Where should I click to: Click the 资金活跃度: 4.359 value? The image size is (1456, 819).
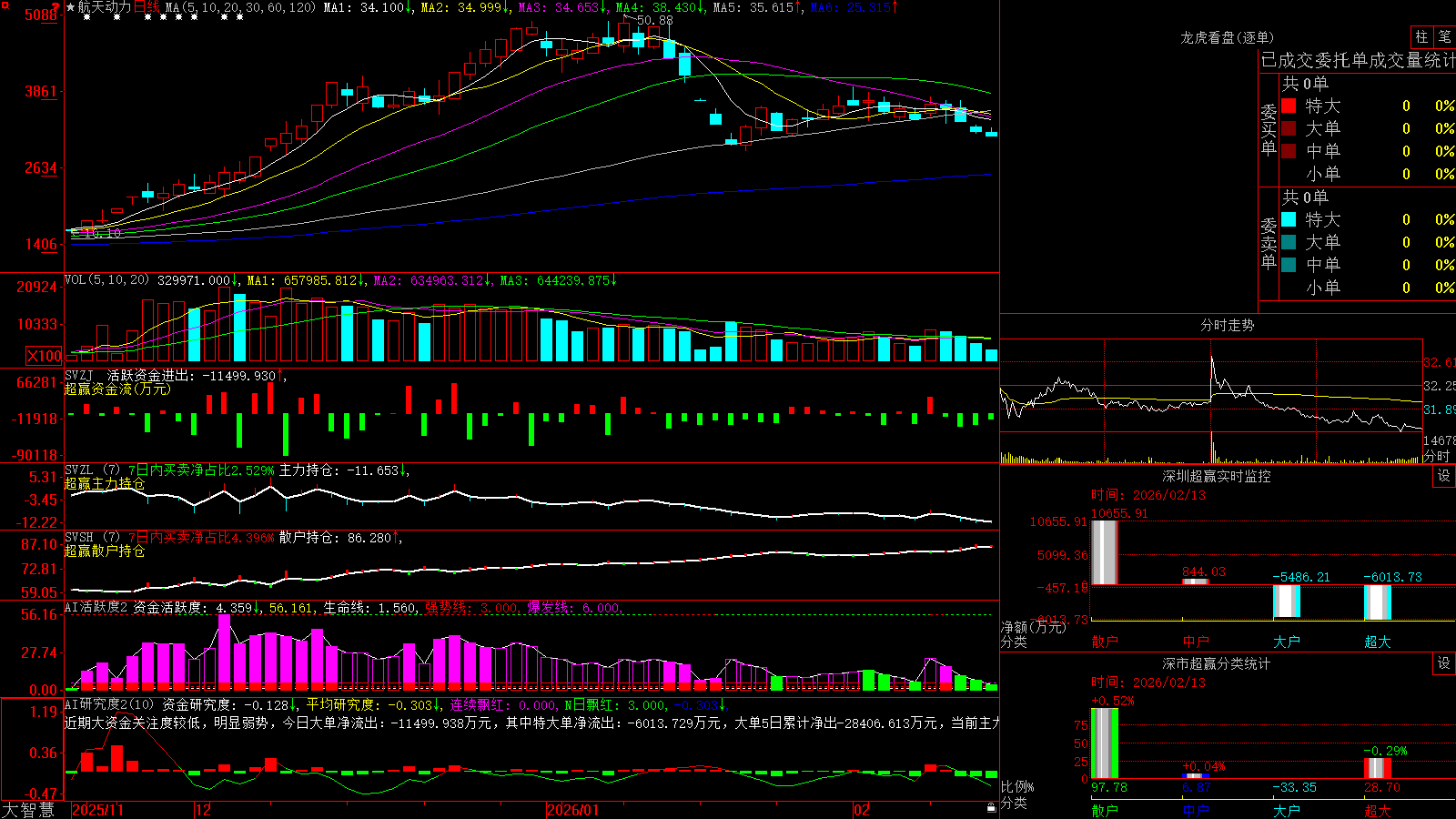click(197, 607)
